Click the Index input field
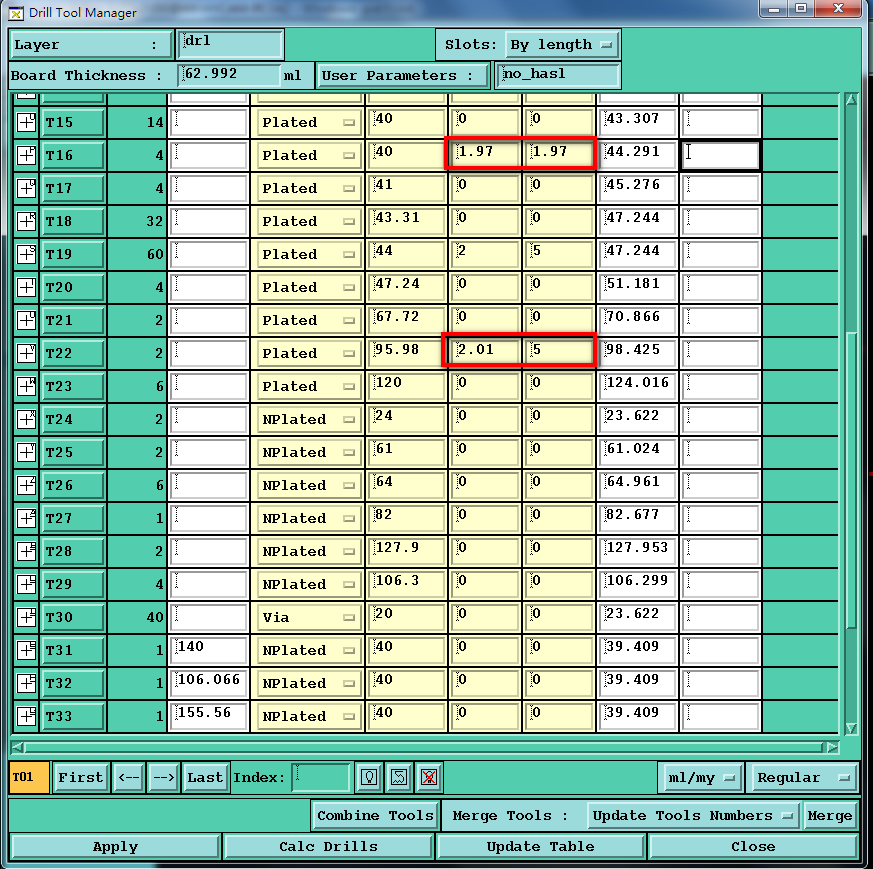Image resolution: width=873 pixels, height=869 pixels. [321, 777]
